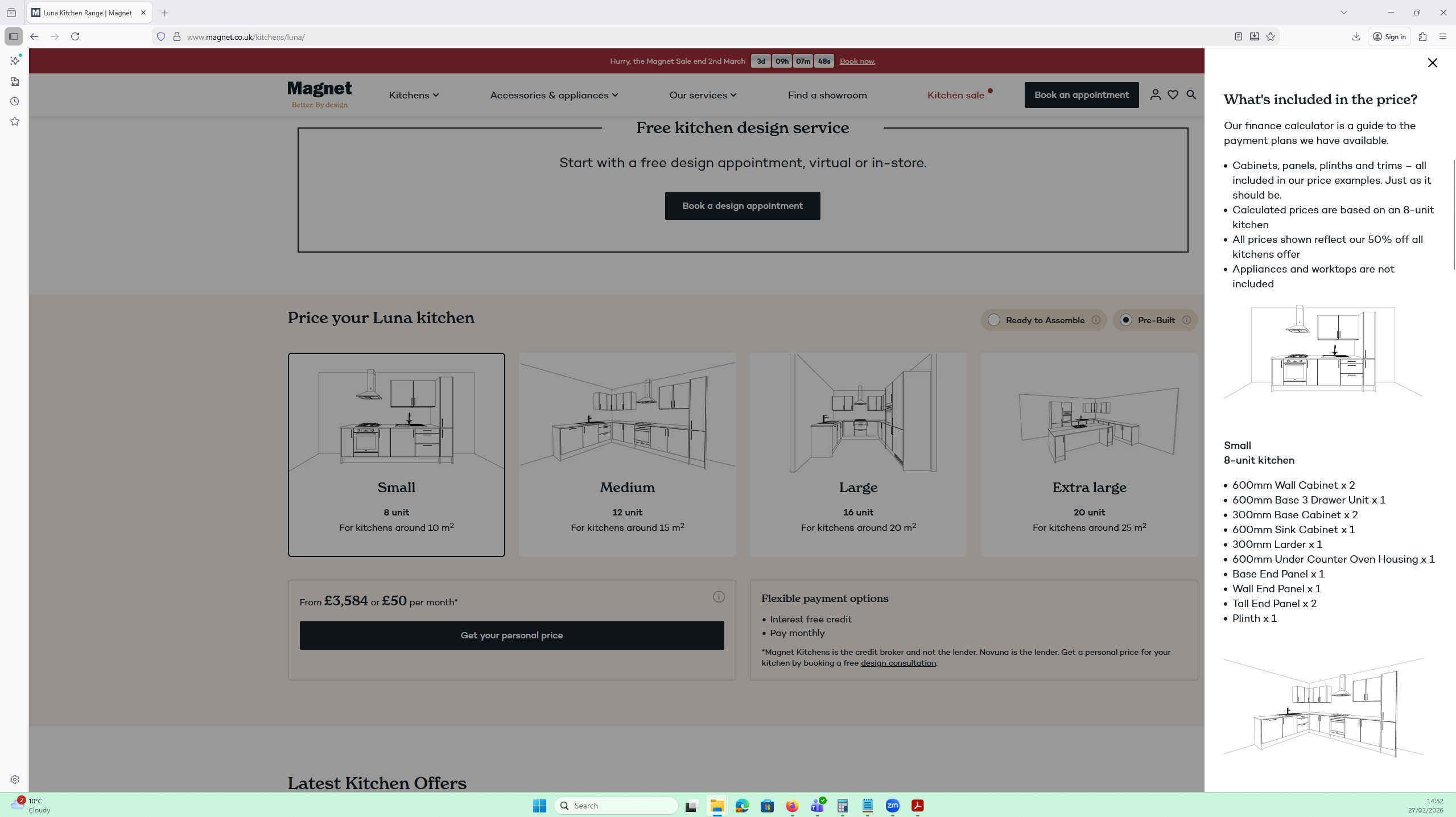Viewport: 1456px width, 817px height.
Task: Click info icon next to Ready to Assemble
Action: click(1096, 320)
